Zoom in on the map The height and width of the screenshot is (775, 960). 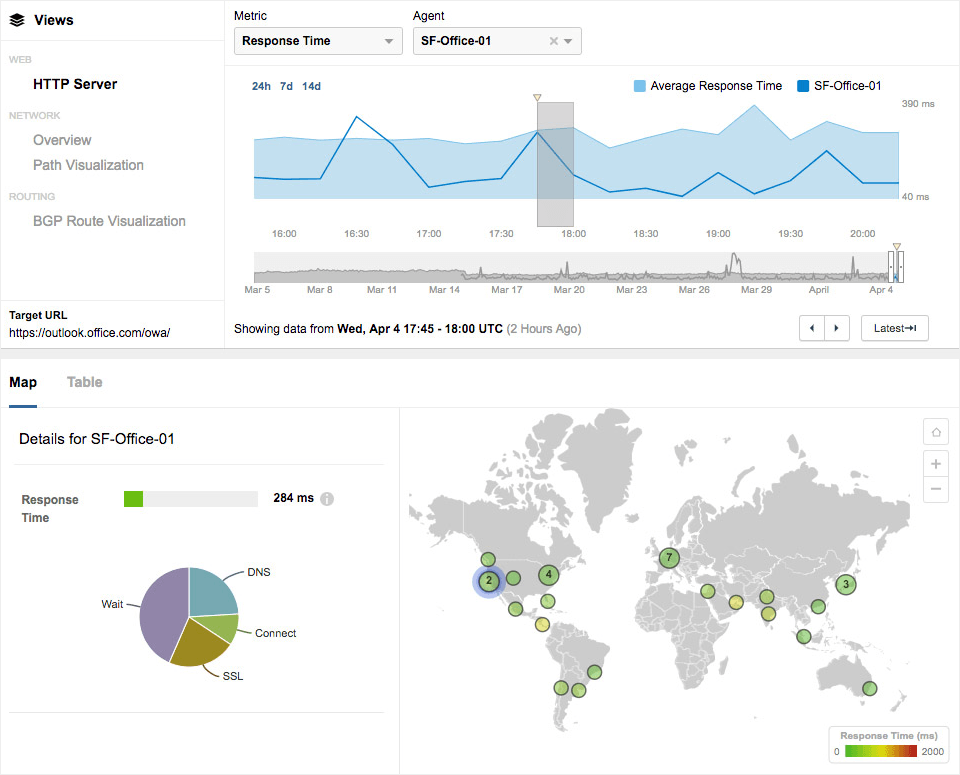tap(936, 464)
